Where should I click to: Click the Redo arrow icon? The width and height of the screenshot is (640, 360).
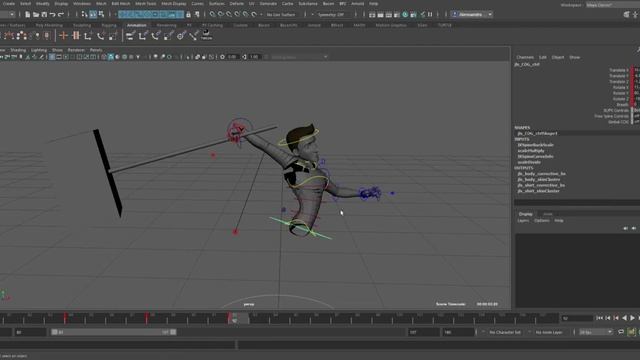tap(61, 15)
